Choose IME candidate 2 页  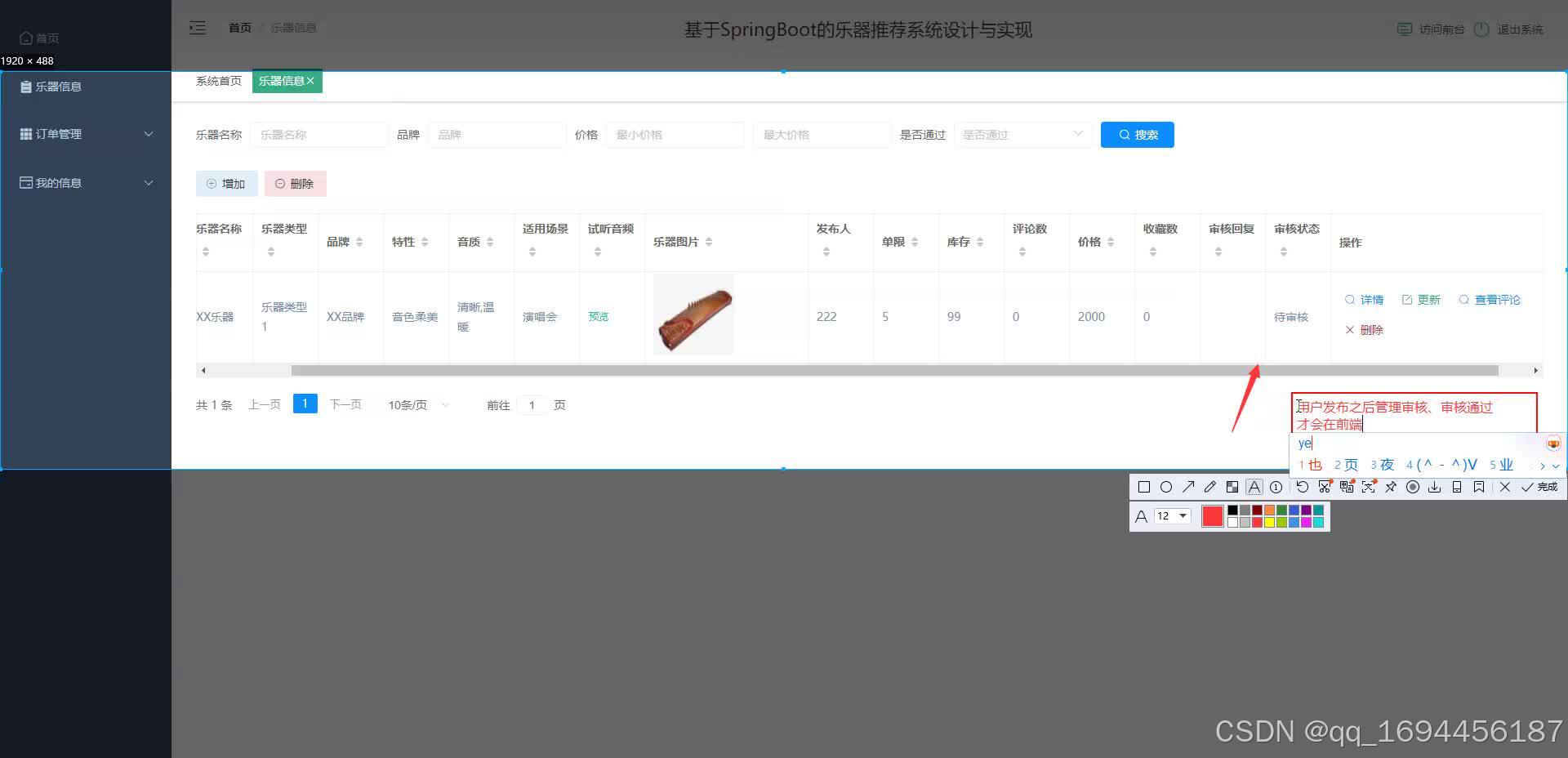click(1346, 465)
